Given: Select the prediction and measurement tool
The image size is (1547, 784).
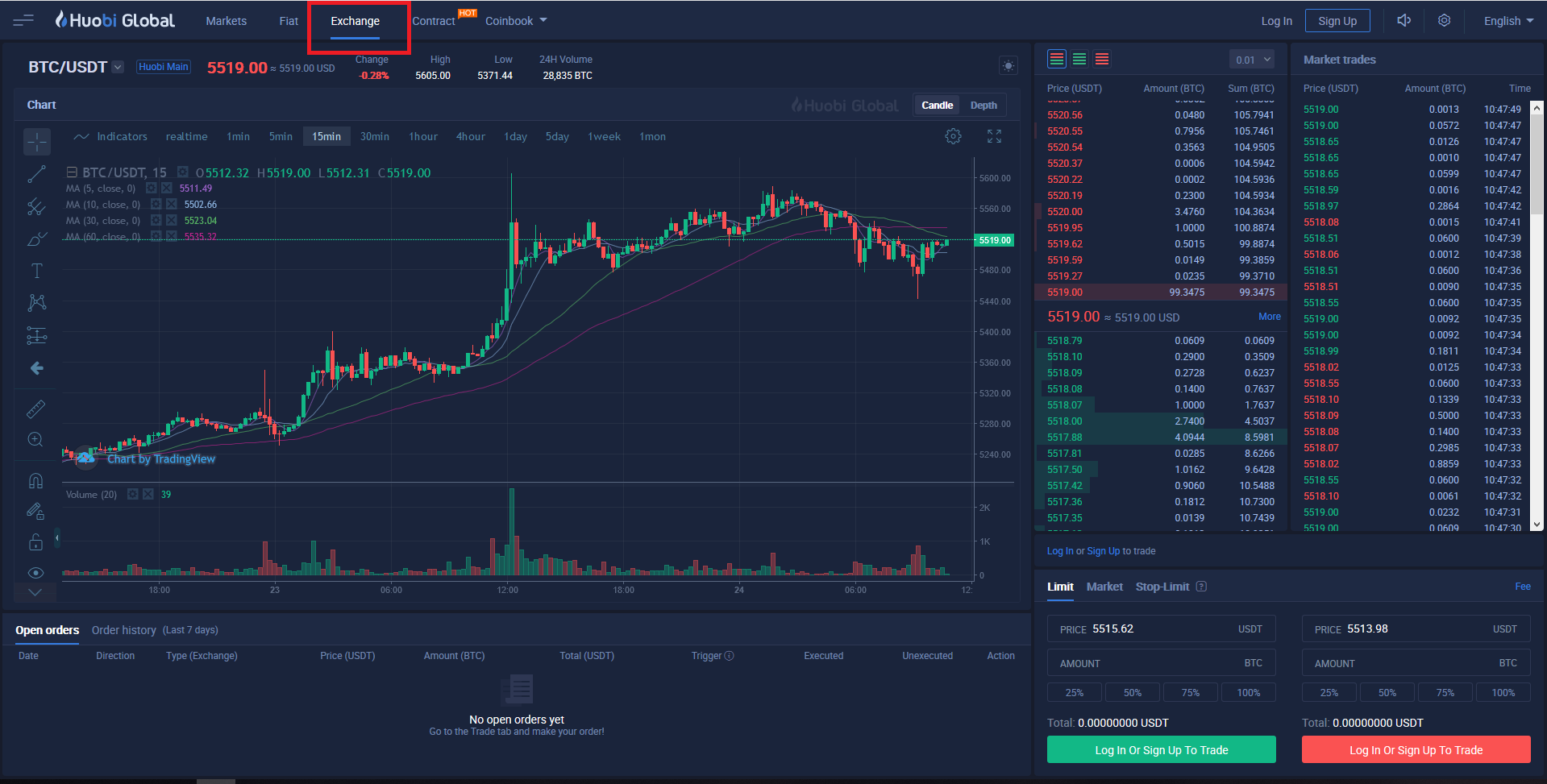Looking at the screenshot, I should (36, 335).
